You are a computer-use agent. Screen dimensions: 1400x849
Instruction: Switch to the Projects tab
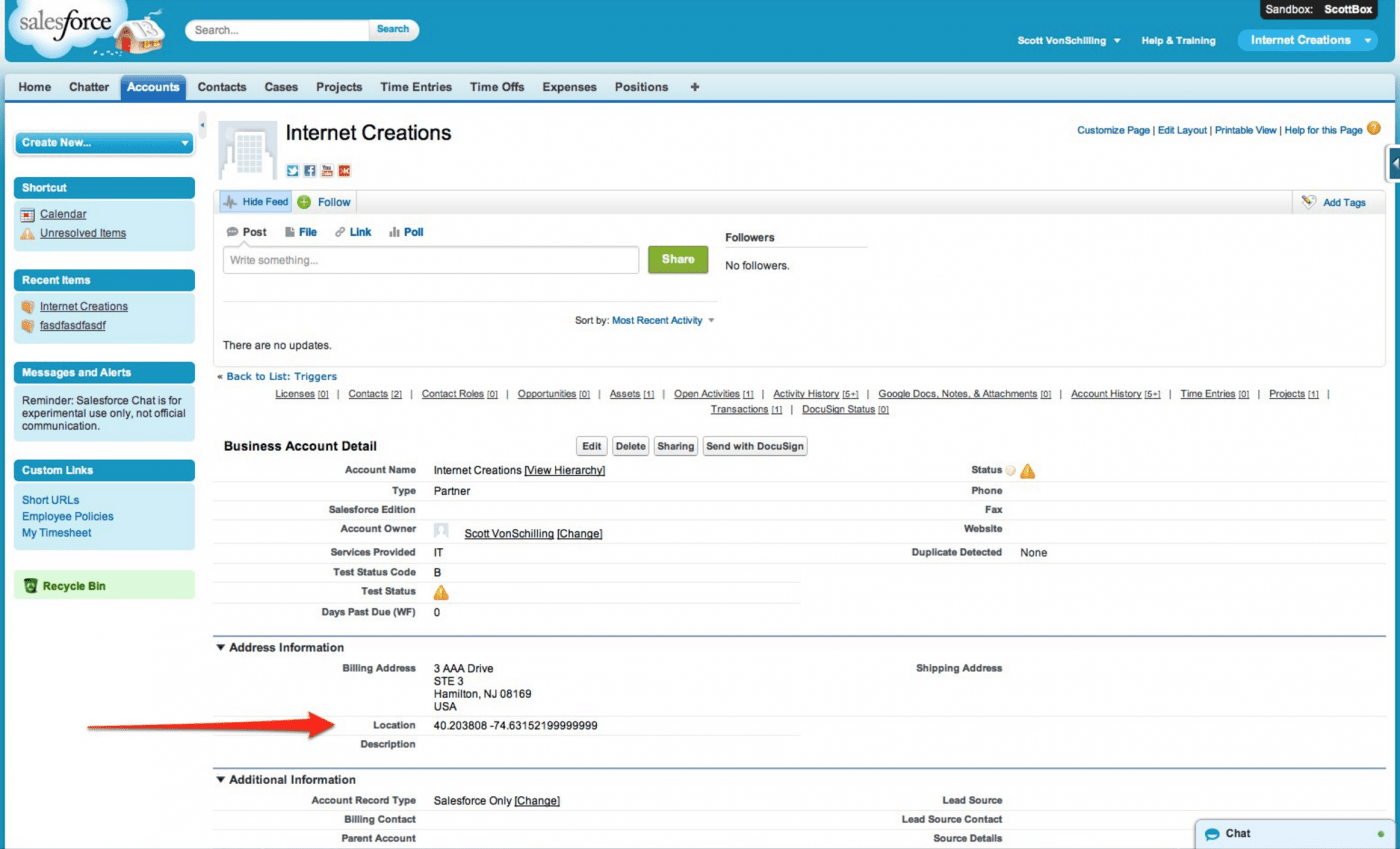(339, 87)
